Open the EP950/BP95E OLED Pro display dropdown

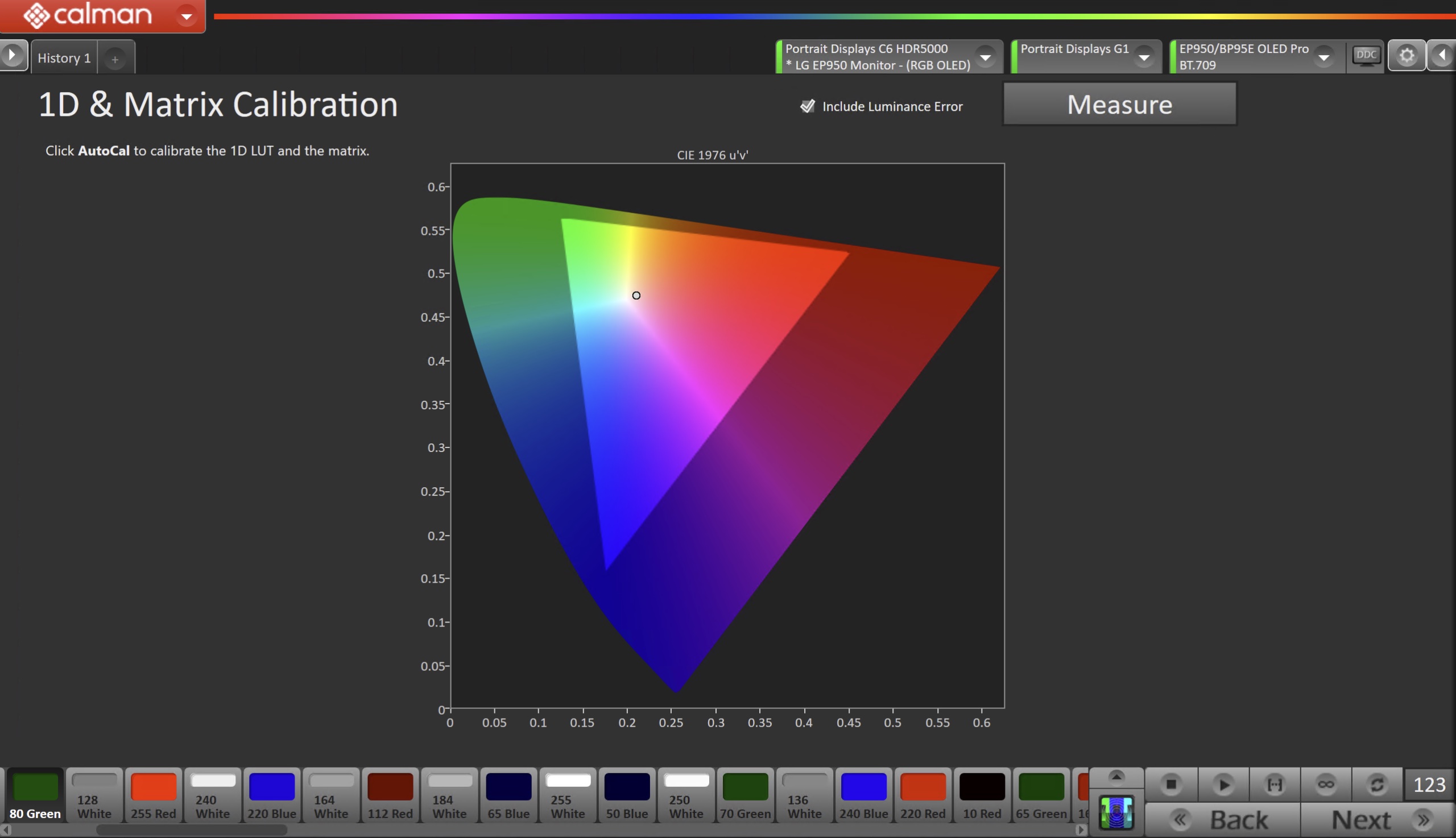pyautogui.click(x=1323, y=57)
